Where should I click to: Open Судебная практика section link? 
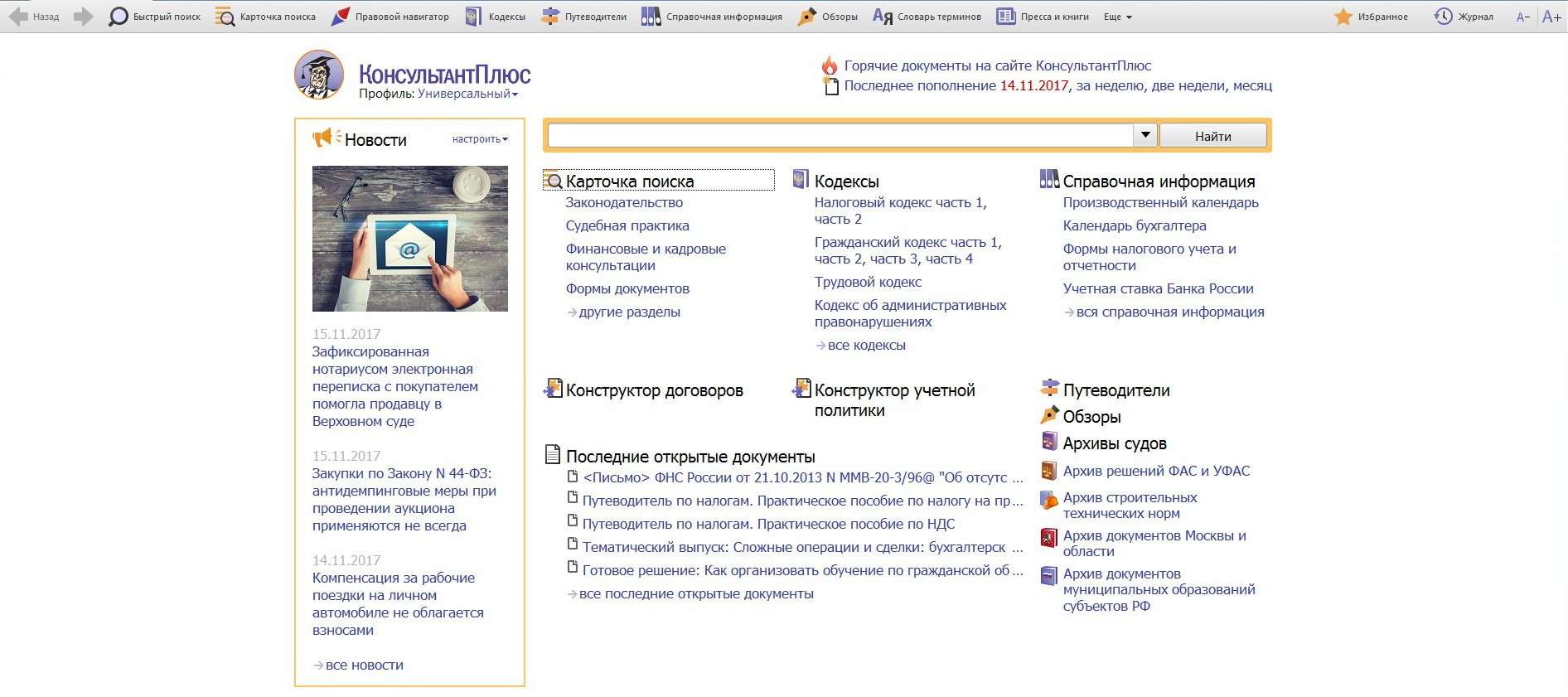[627, 225]
